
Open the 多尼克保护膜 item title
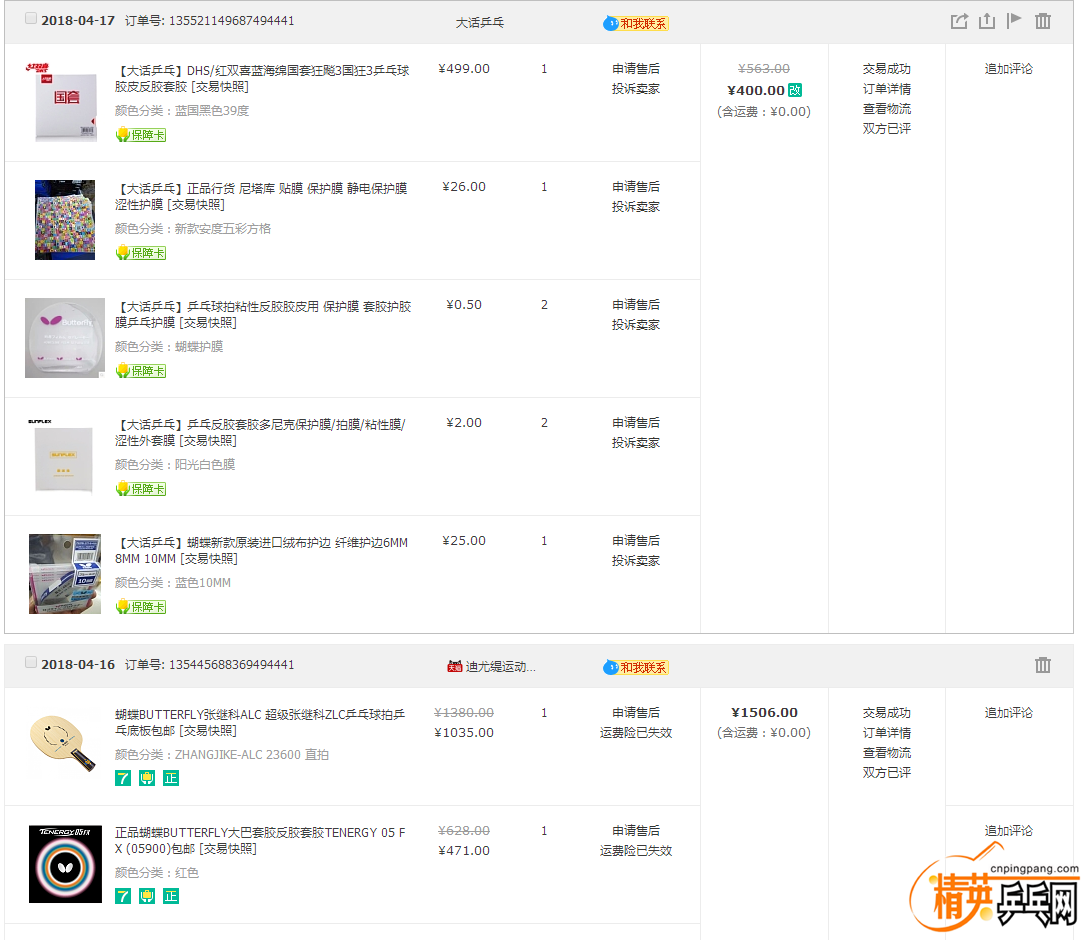point(260,433)
